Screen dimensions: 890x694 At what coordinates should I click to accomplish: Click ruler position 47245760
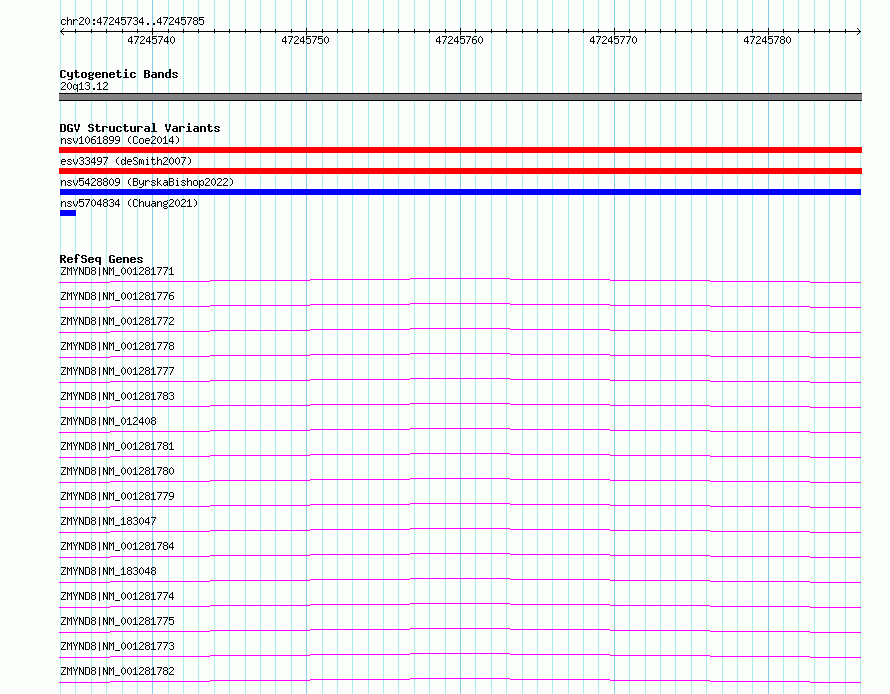pyautogui.click(x=459, y=40)
